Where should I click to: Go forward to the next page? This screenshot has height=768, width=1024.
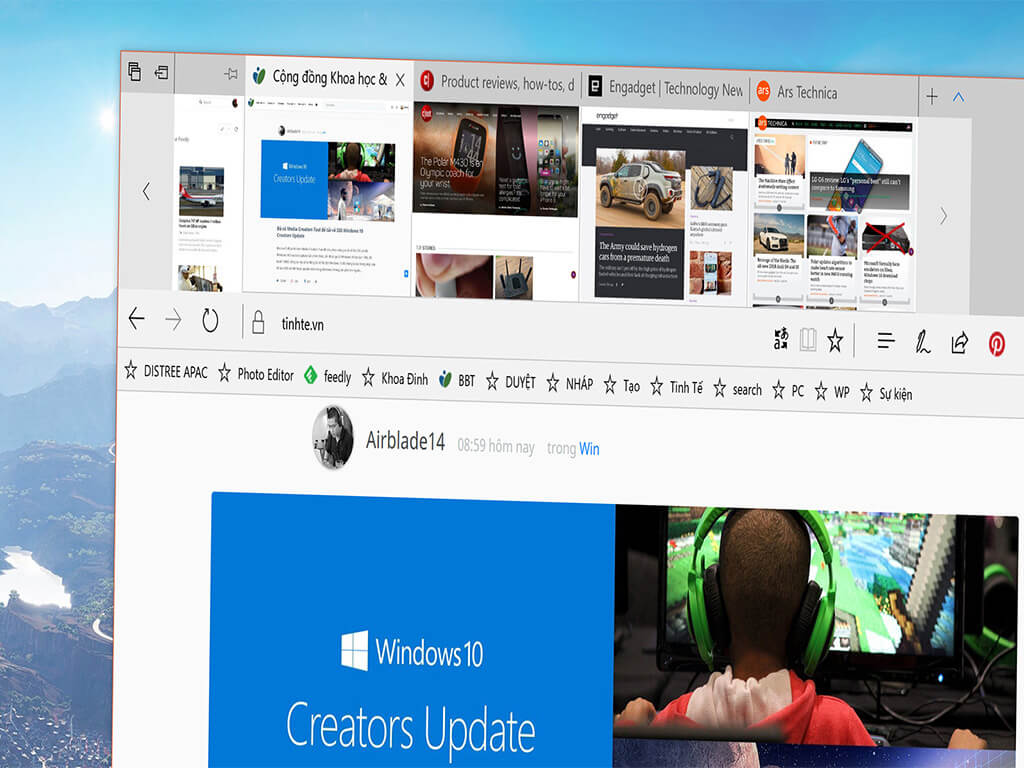173,320
